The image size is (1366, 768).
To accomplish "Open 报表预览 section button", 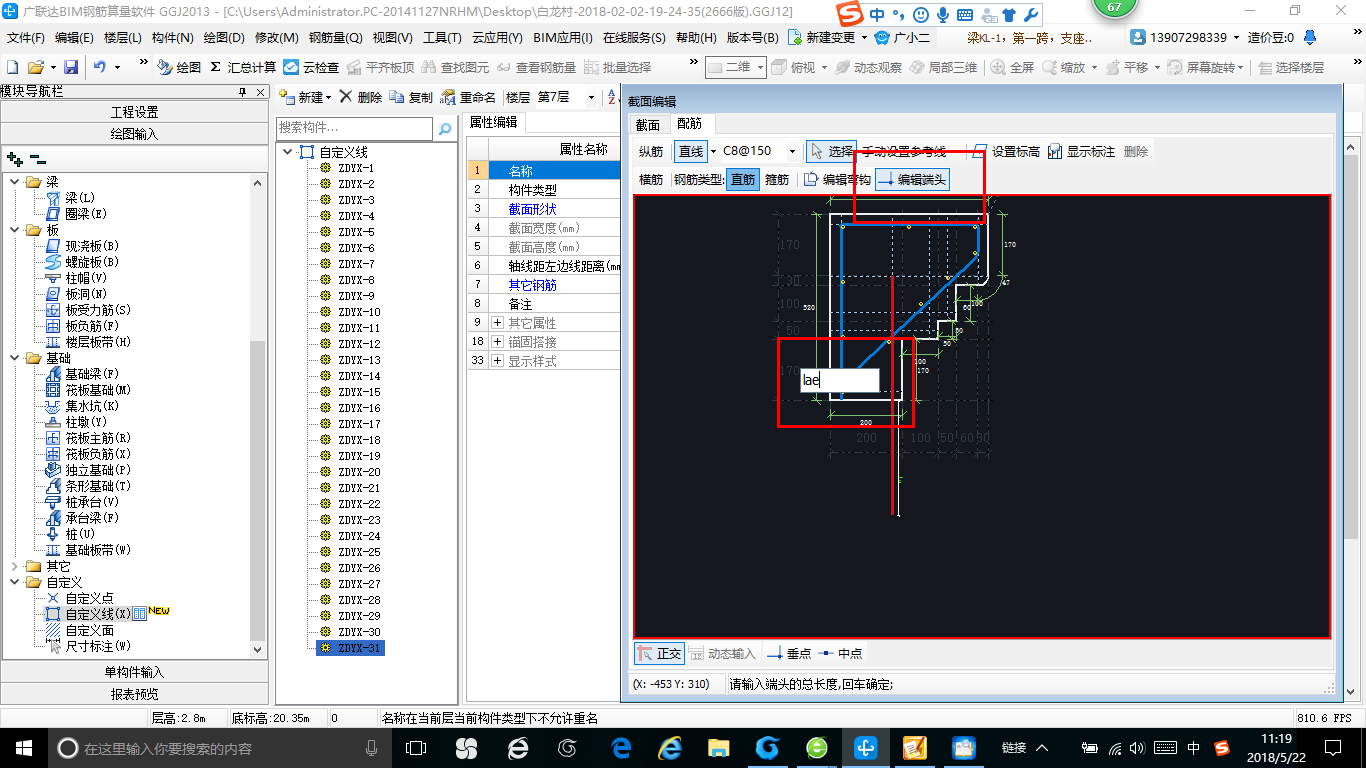I will pyautogui.click(x=134, y=694).
